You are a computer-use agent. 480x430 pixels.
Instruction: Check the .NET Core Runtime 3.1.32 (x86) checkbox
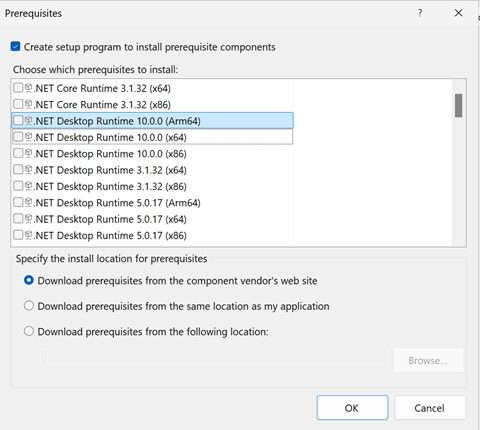tap(18, 104)
